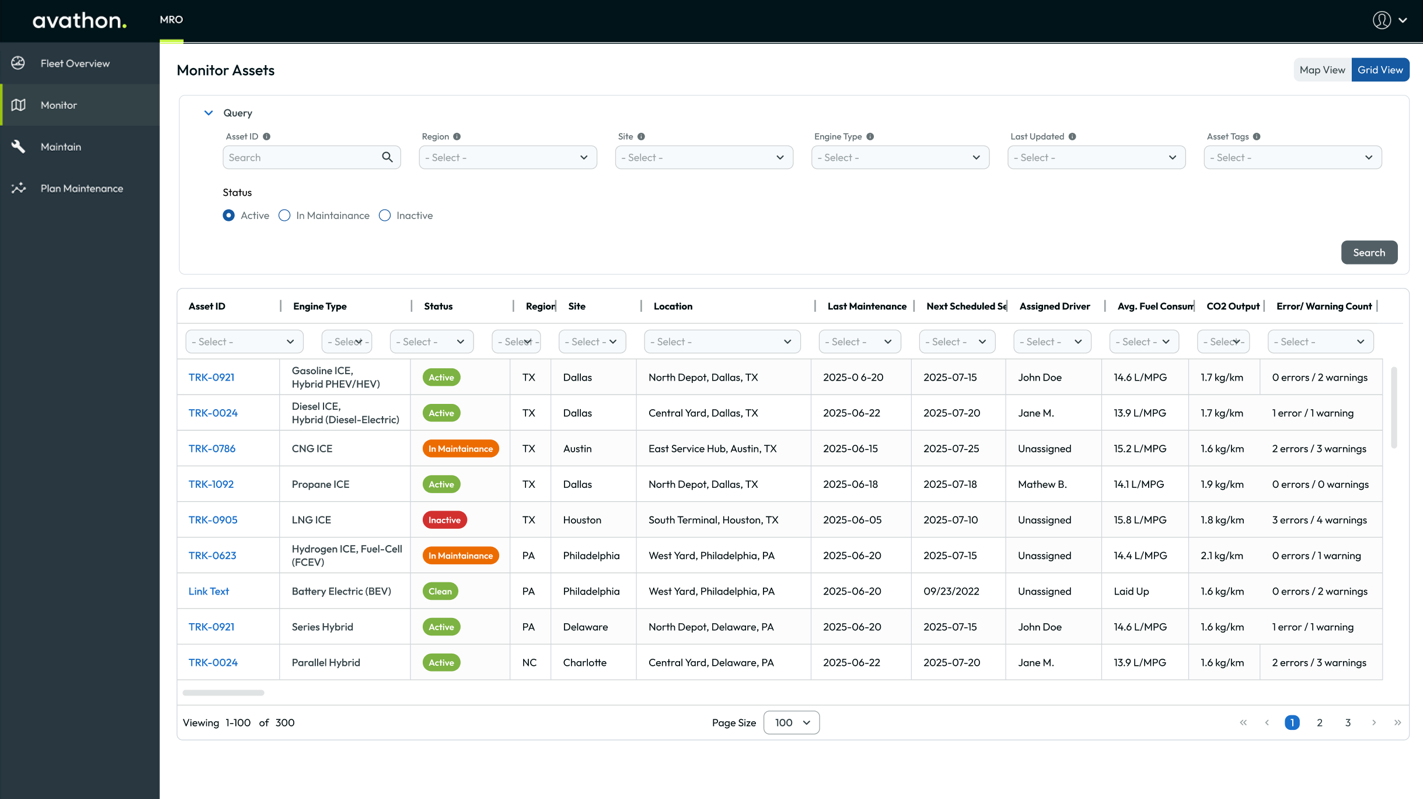Click the Asset ID search magnifier icon
1423x799 pixels.
(x=387, y=157)
